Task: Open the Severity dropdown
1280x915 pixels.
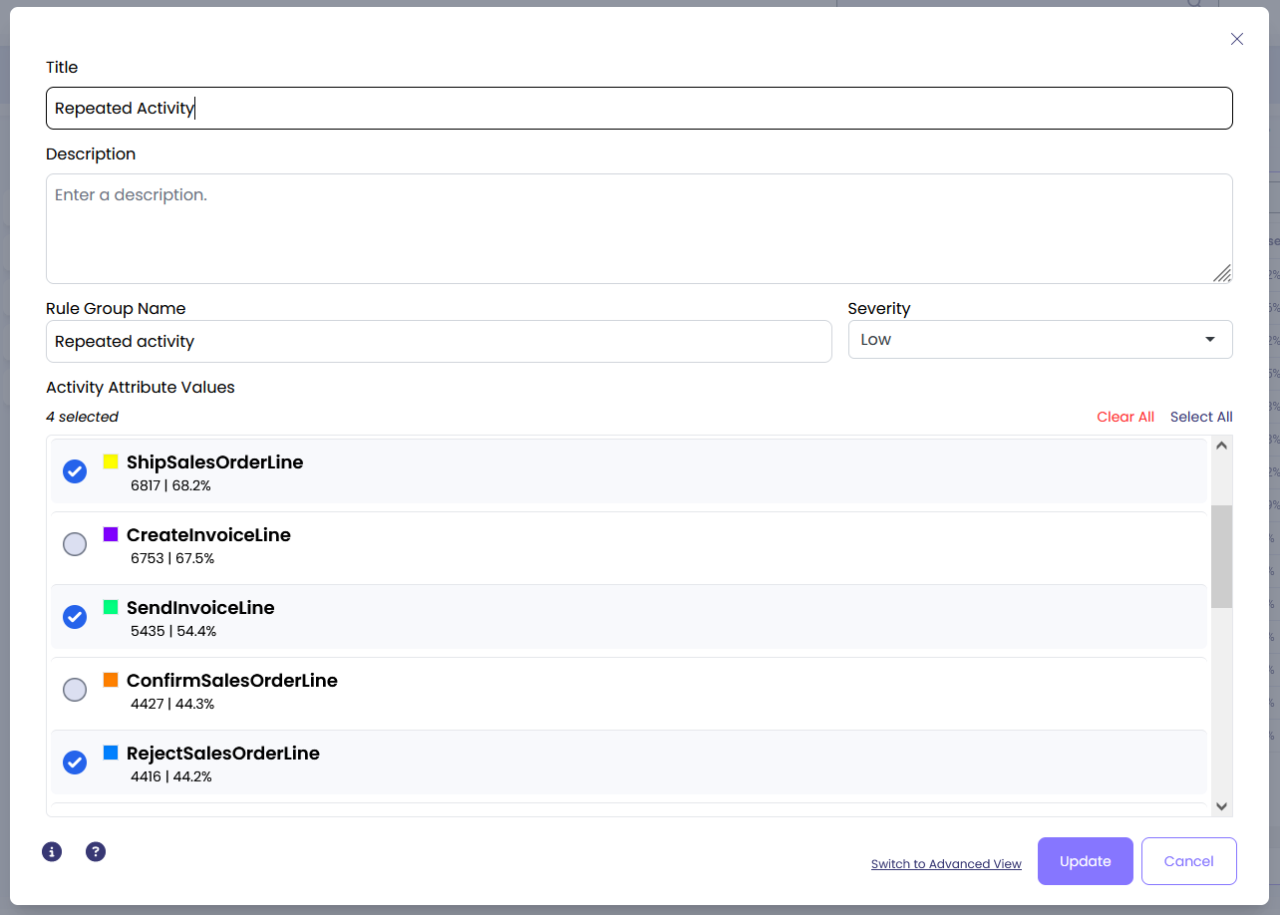Action: [x=1039, y=340]
